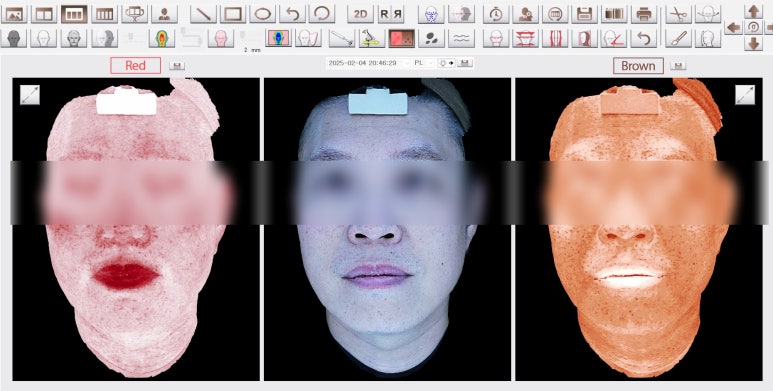Select the pink face skin mode
This screenshot has height=391, width=773.
pyautogui.click(x=221, y=38)
